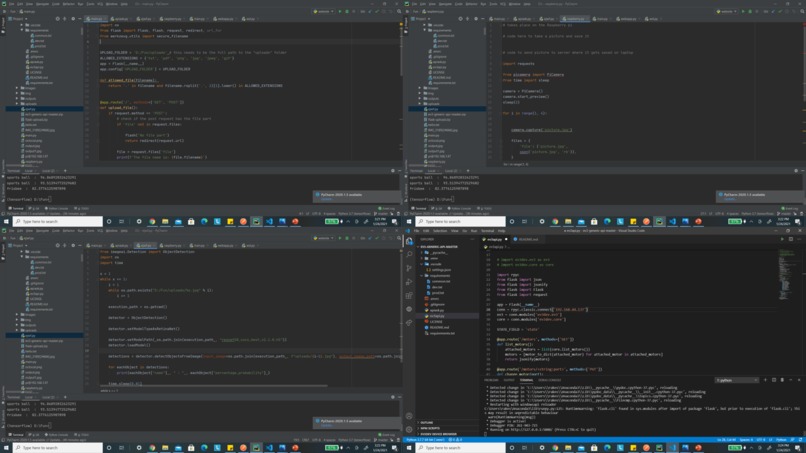This screenshot has width=806, height=453.
Task: Click Python interpreter in VS Code status bar
Action: (x=425, y=440)
